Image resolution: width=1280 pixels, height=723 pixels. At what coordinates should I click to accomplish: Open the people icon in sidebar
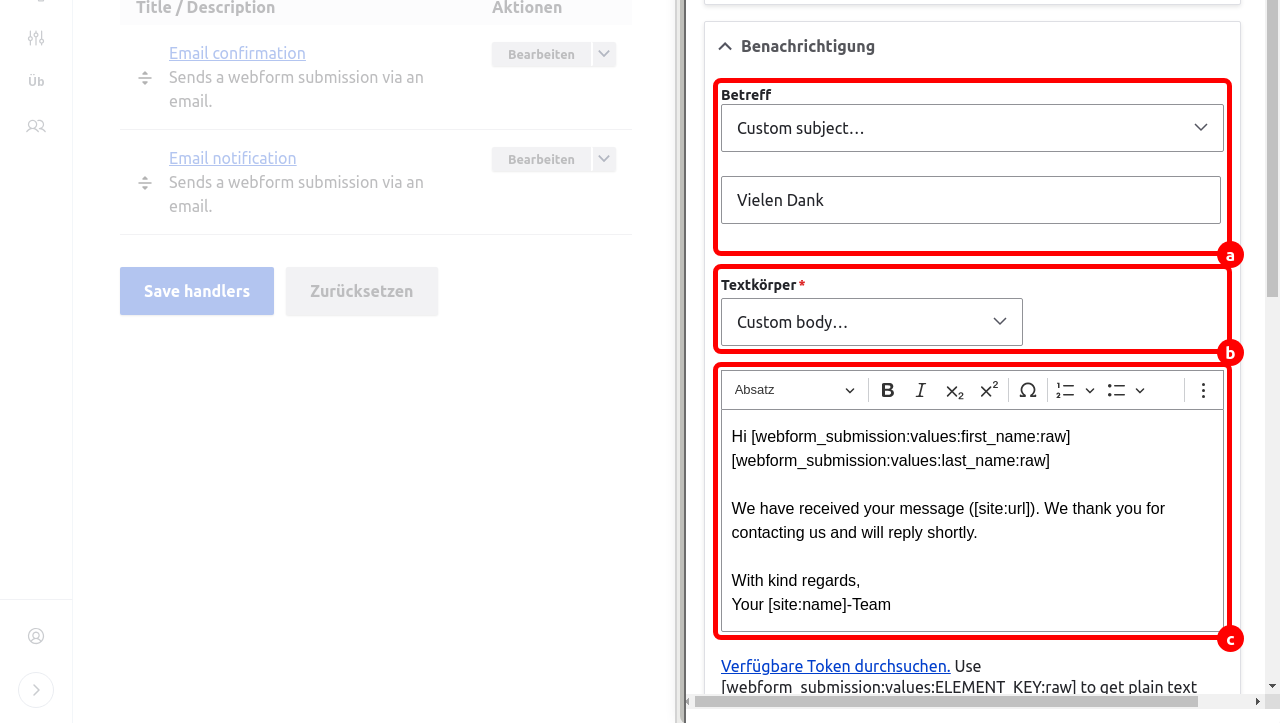tap(36, 126)
